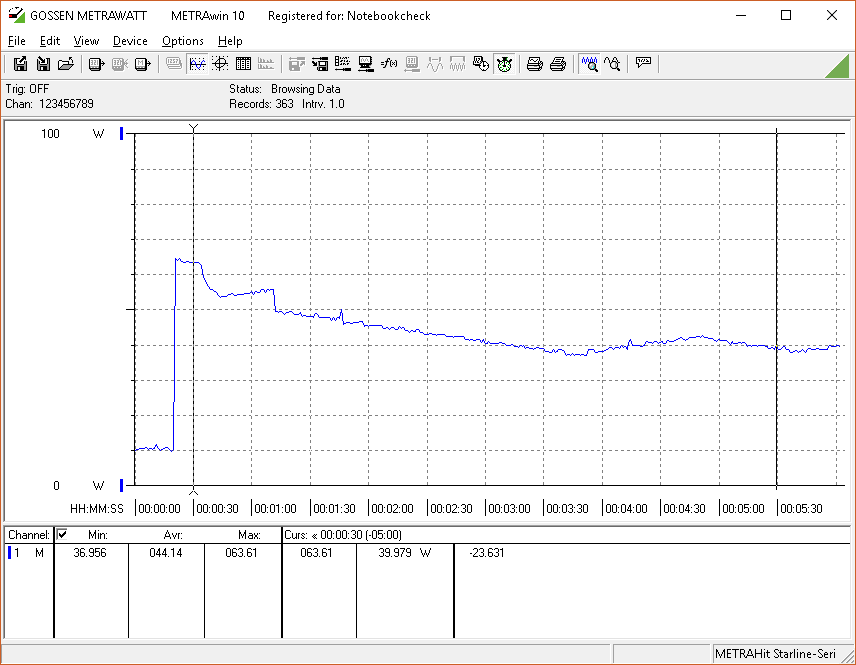856x665 pixels.
Task: Click the disk transfer arrow icon
Action: point(320,64)
